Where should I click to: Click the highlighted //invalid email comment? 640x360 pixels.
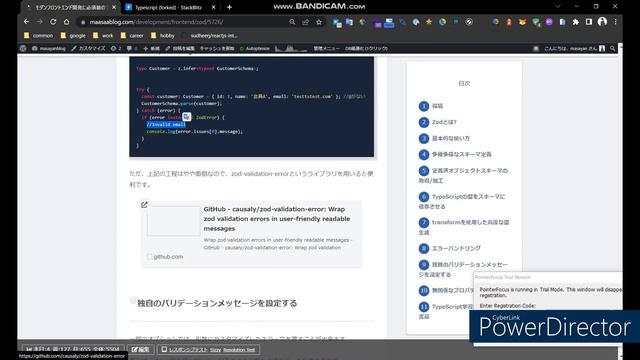pyautogui.click(x=166, y=124)
